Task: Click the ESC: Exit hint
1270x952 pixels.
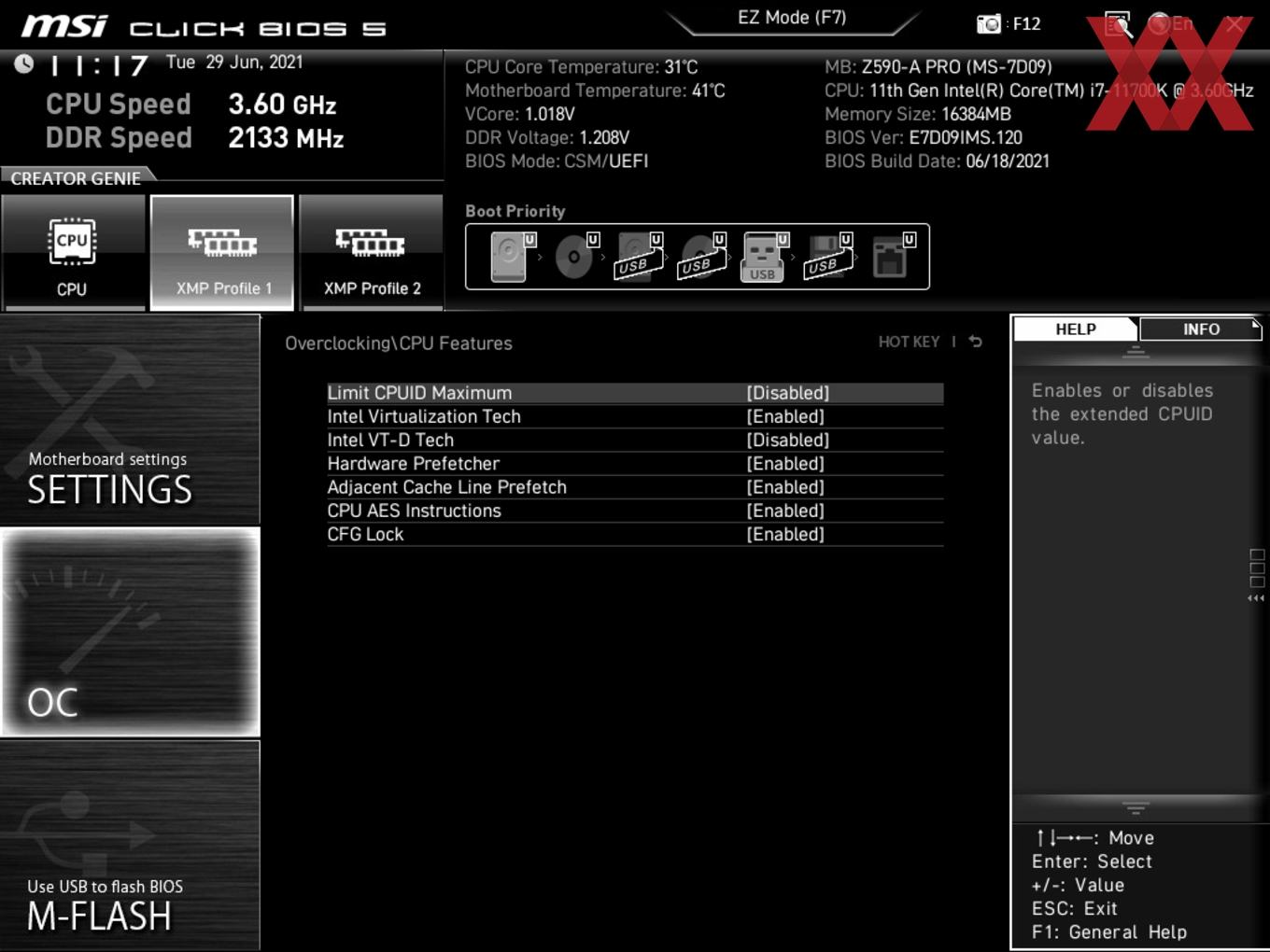Action: [1075, 908]
